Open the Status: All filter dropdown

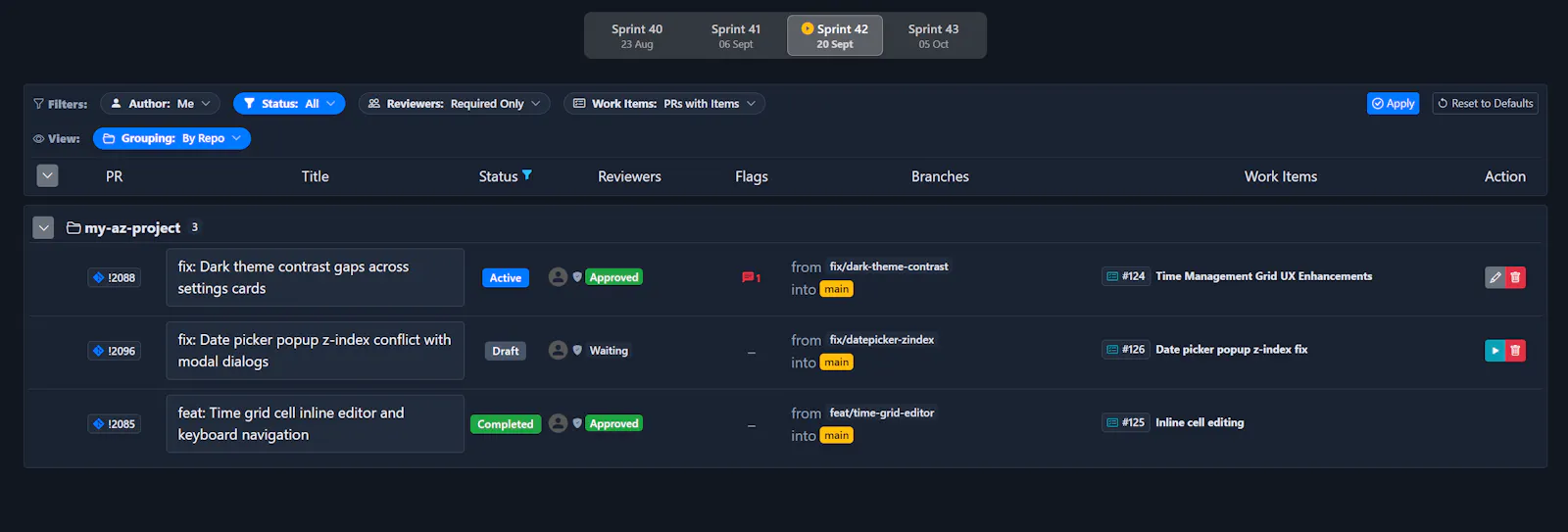pyautogui.click(x=289, y=104)
